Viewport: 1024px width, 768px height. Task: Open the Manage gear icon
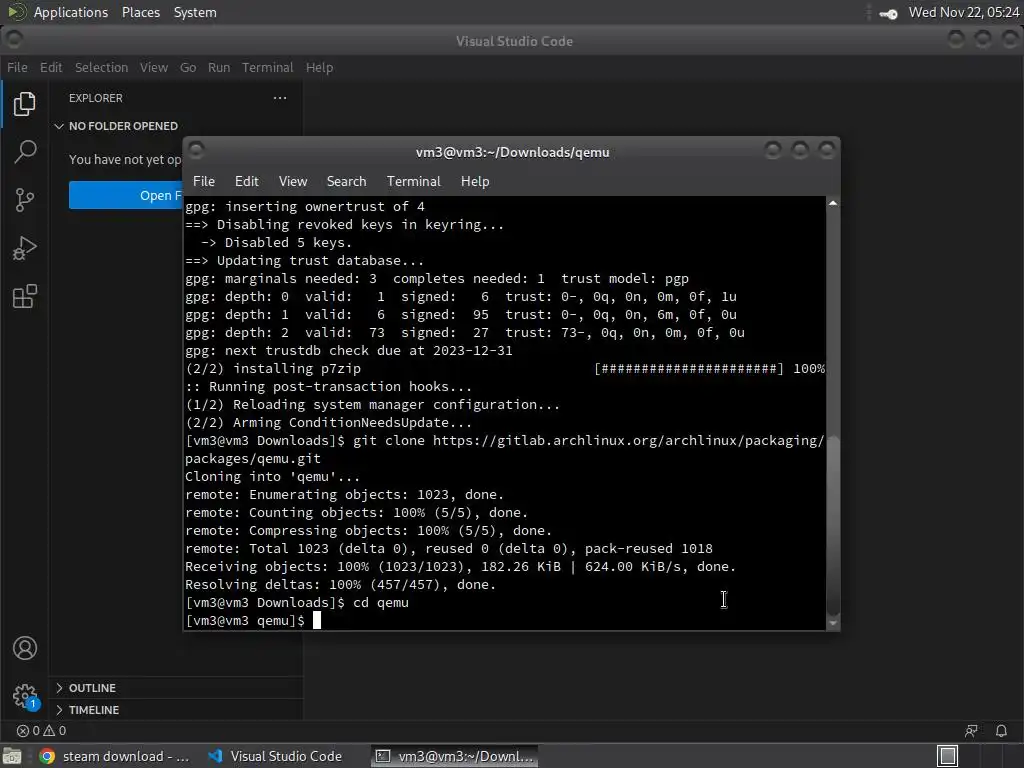pos(25,696)
